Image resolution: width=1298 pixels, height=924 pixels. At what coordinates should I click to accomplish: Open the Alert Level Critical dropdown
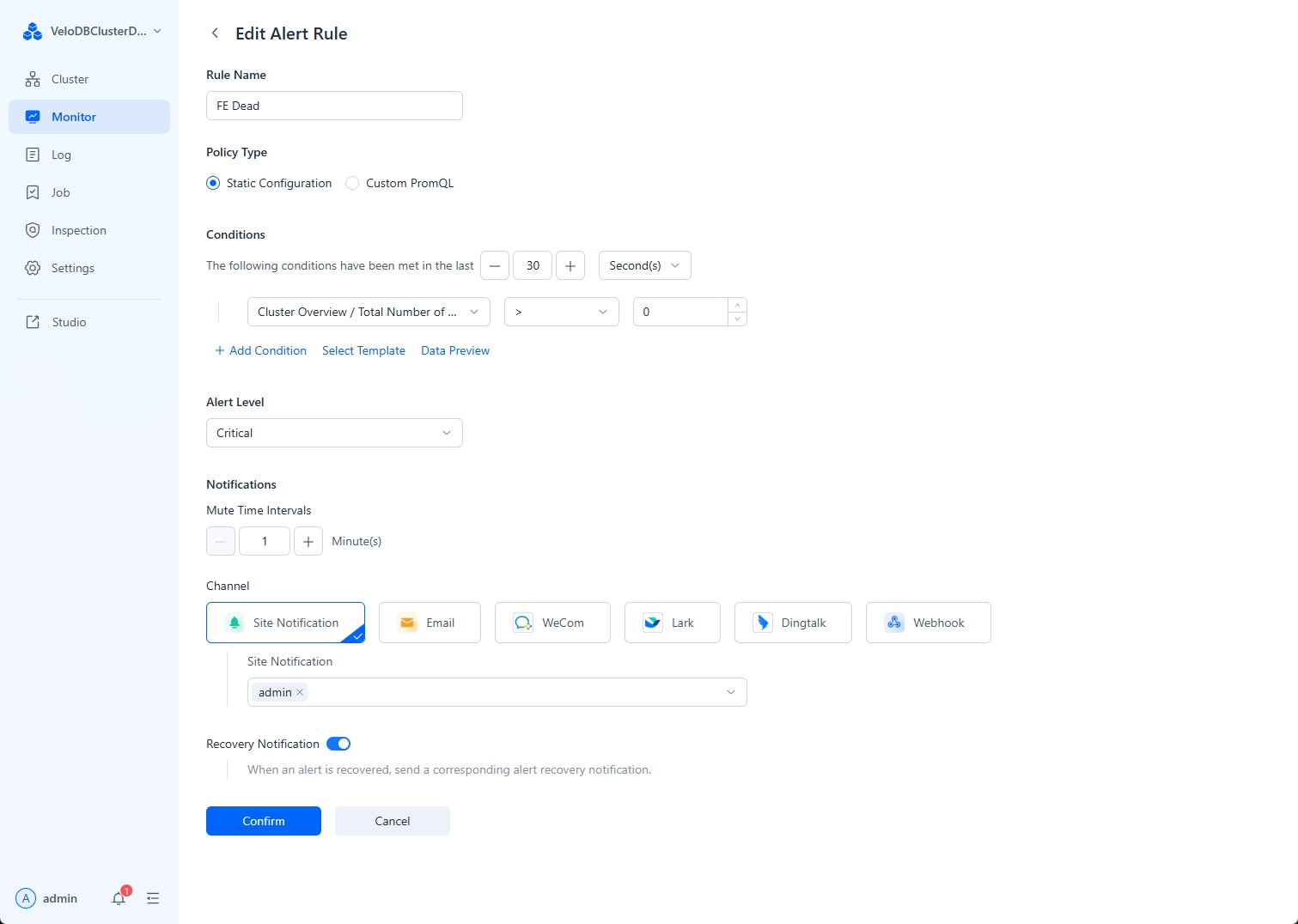(x=334, y=433)
